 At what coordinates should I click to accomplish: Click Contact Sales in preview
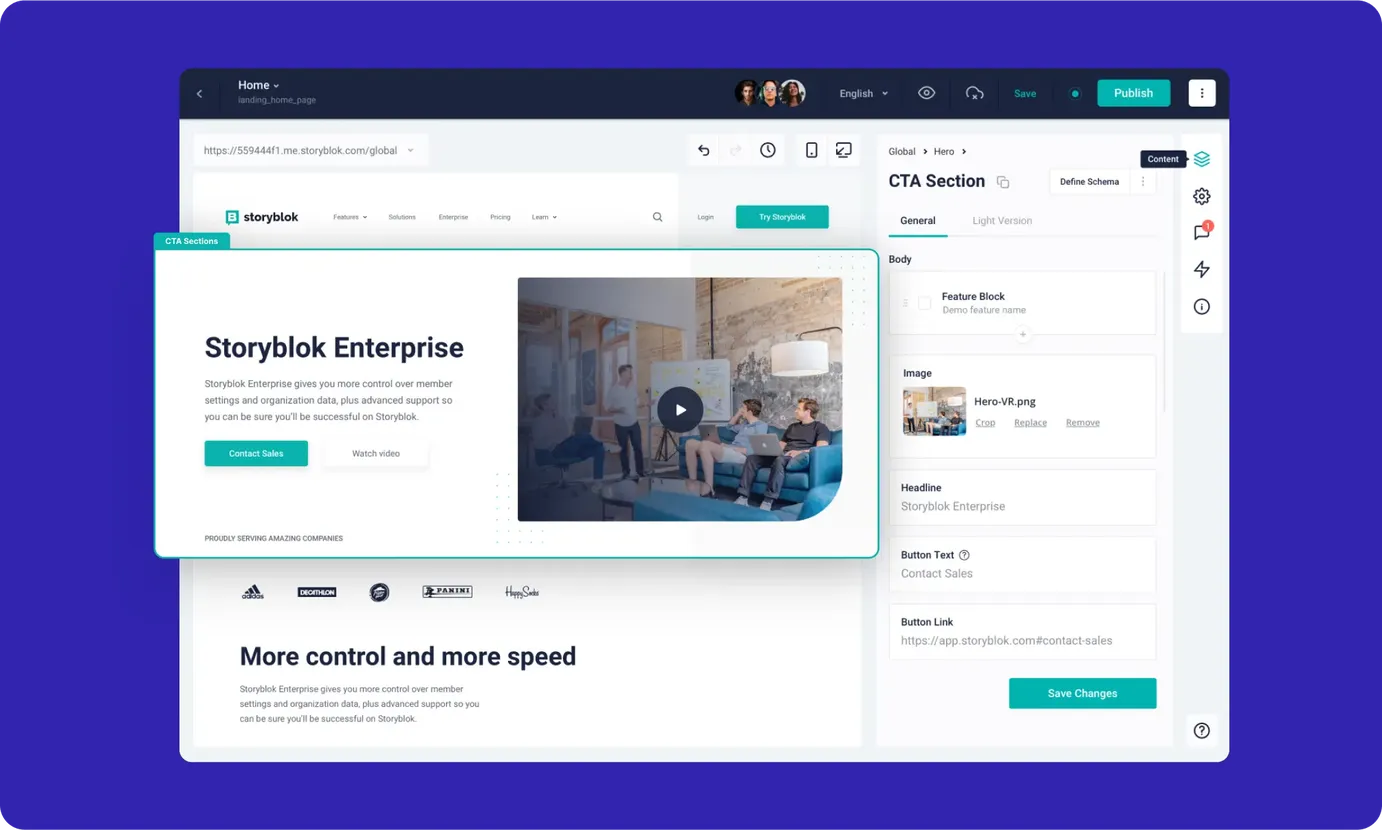click(x=256, y=454)
